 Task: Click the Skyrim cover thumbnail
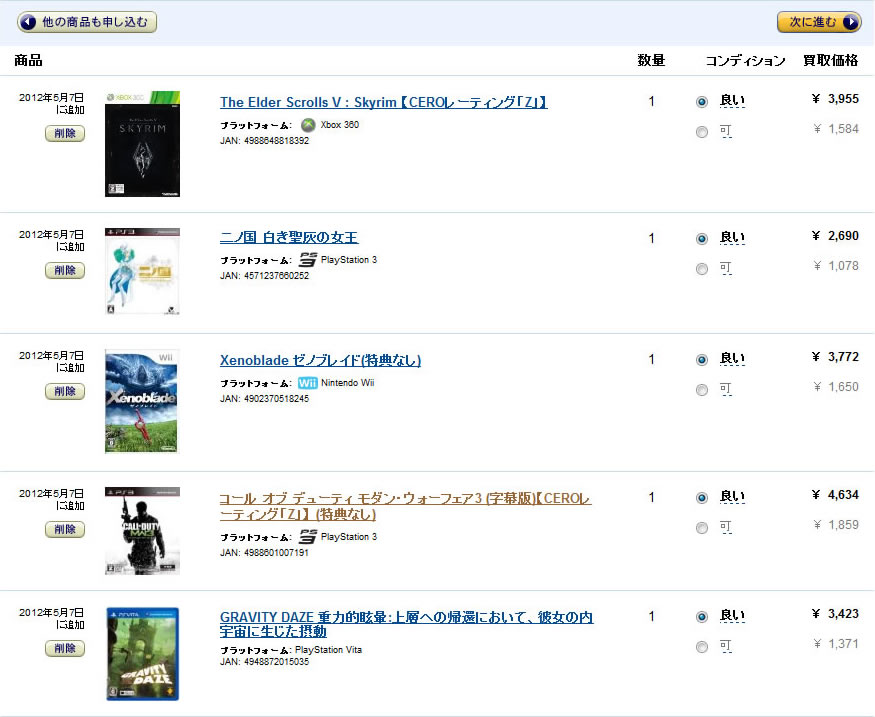click(142, 144)
